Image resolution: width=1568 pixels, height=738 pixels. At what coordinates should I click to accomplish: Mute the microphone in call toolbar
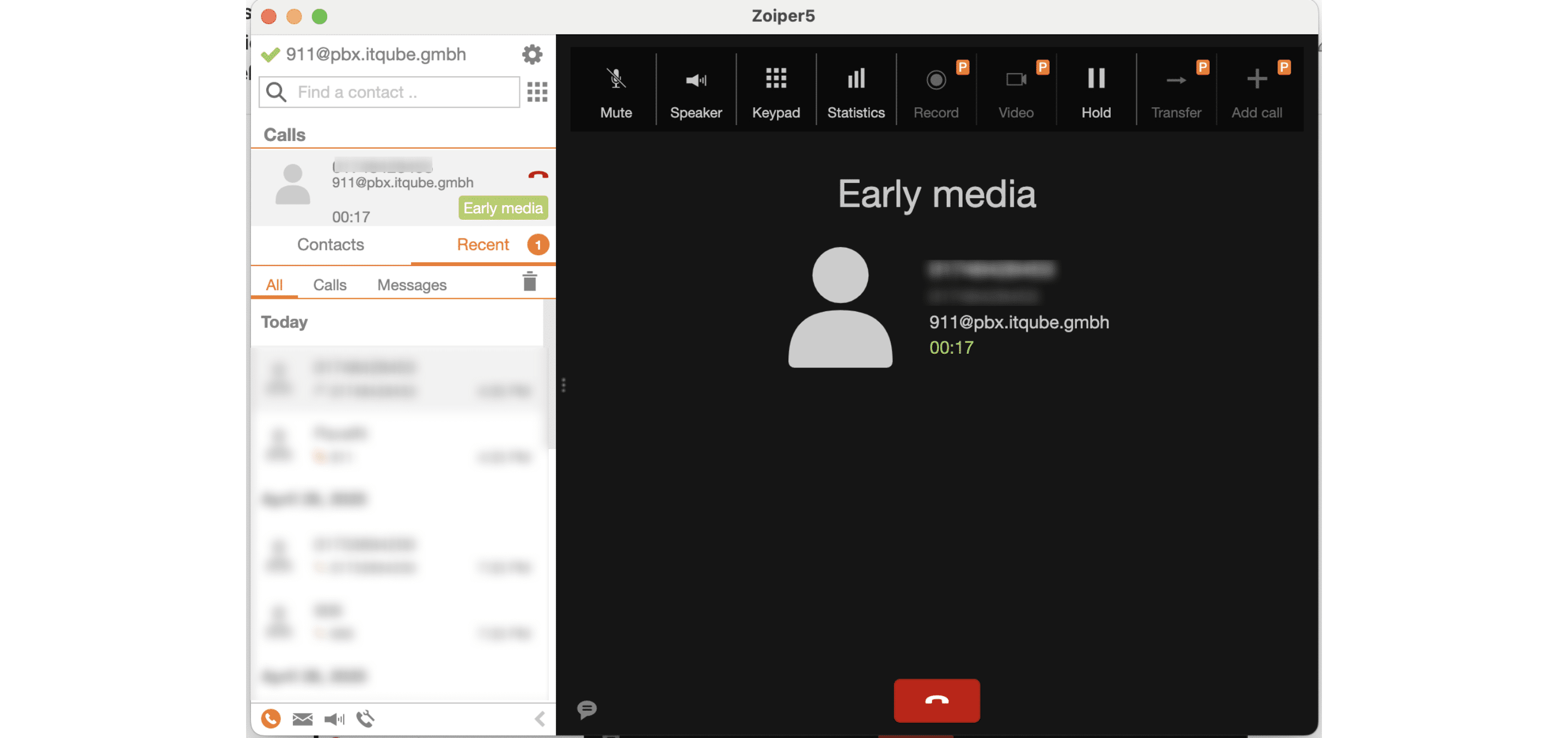point(615,91)
